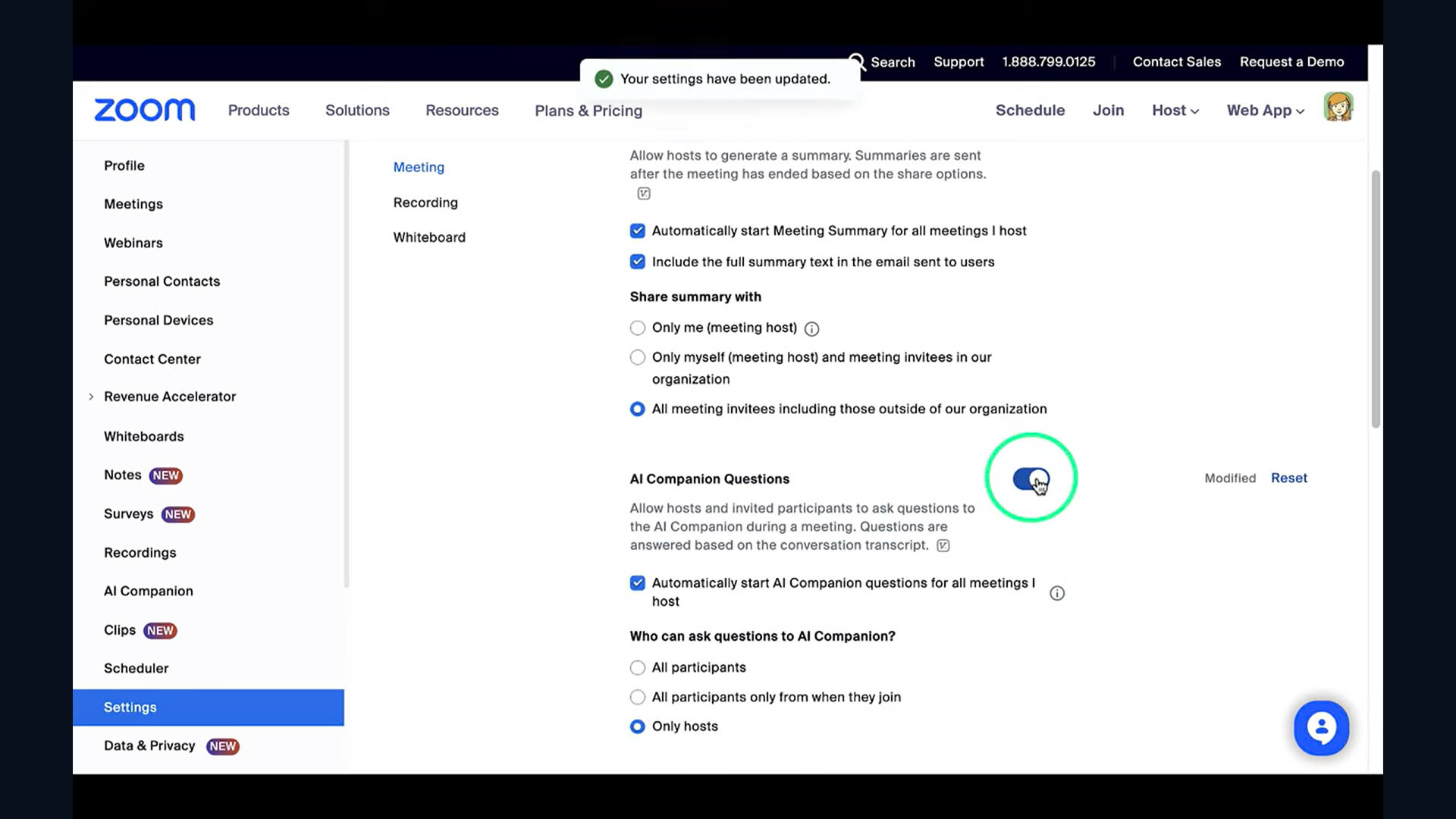This screenshot has width=1456, height=819.
Task: Click the page vertical scrollbar
Action: point(1375,300)
